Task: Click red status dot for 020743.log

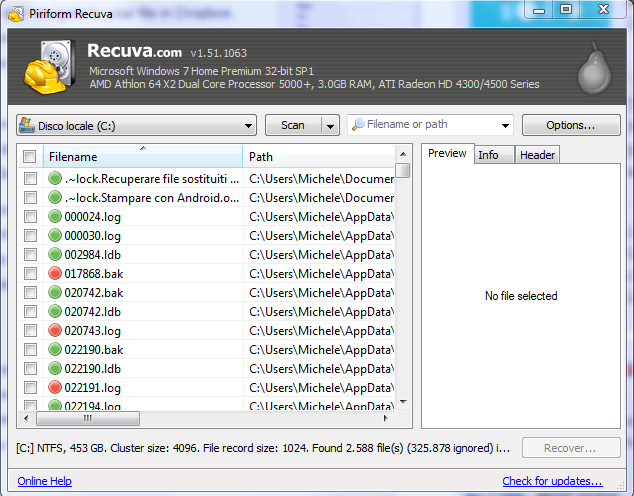Action: click(55, 330)
